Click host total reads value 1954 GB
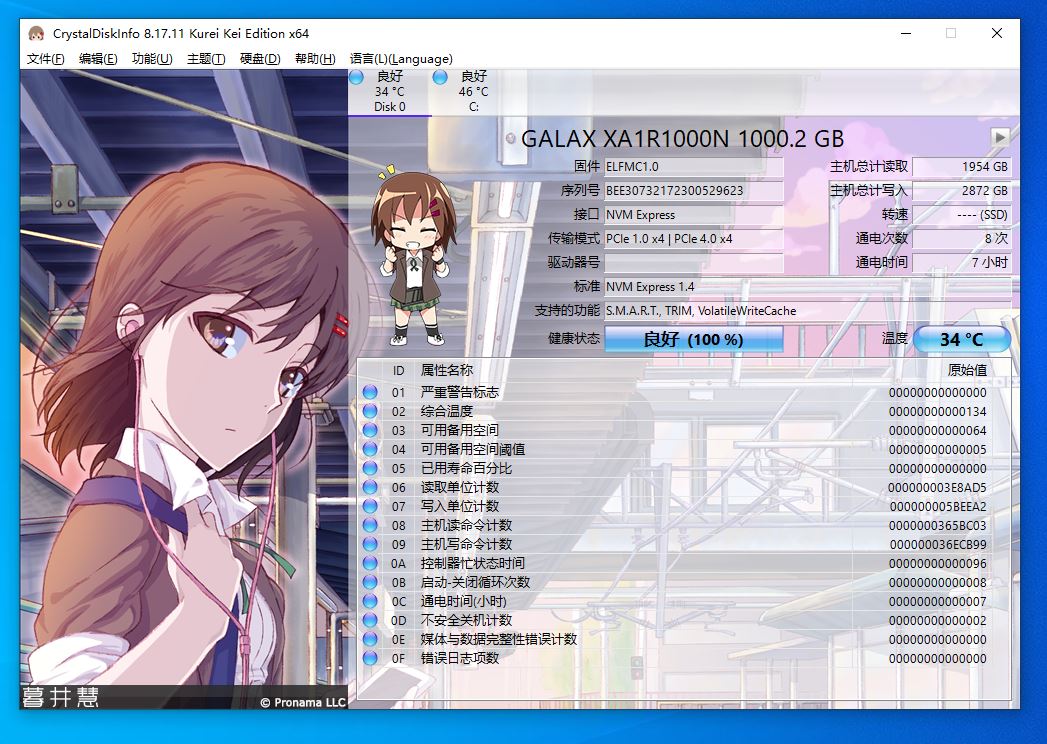The image size is (1047, 744). 962,167
